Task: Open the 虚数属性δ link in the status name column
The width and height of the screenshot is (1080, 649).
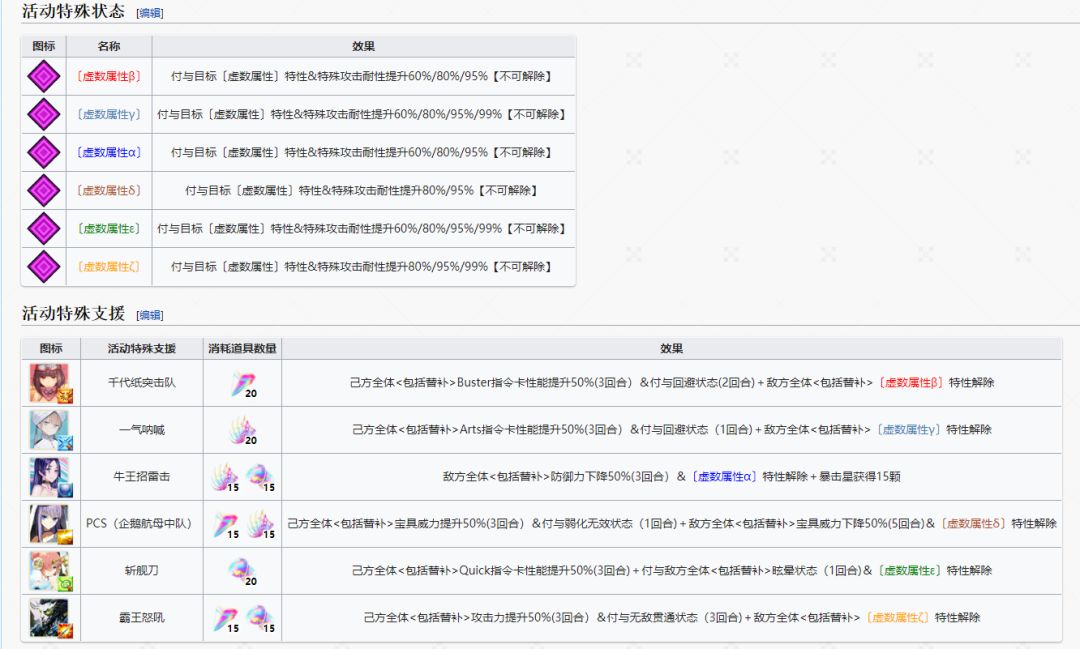Action: click(x=109, y=191)
